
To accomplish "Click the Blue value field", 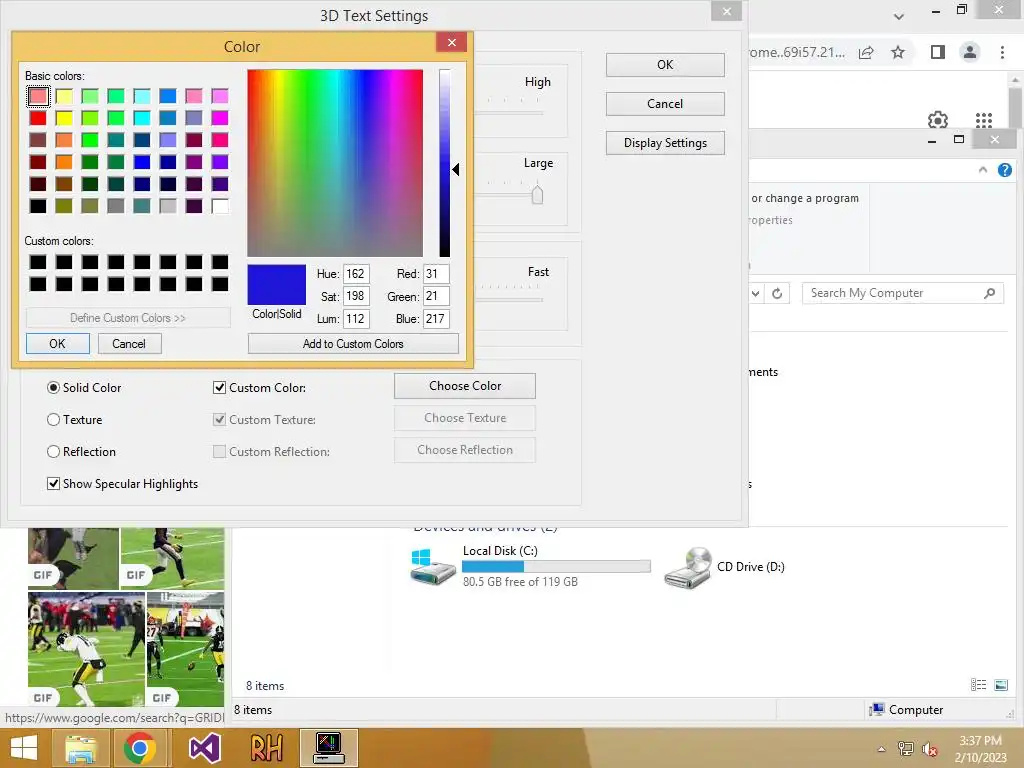I will 436,319.
